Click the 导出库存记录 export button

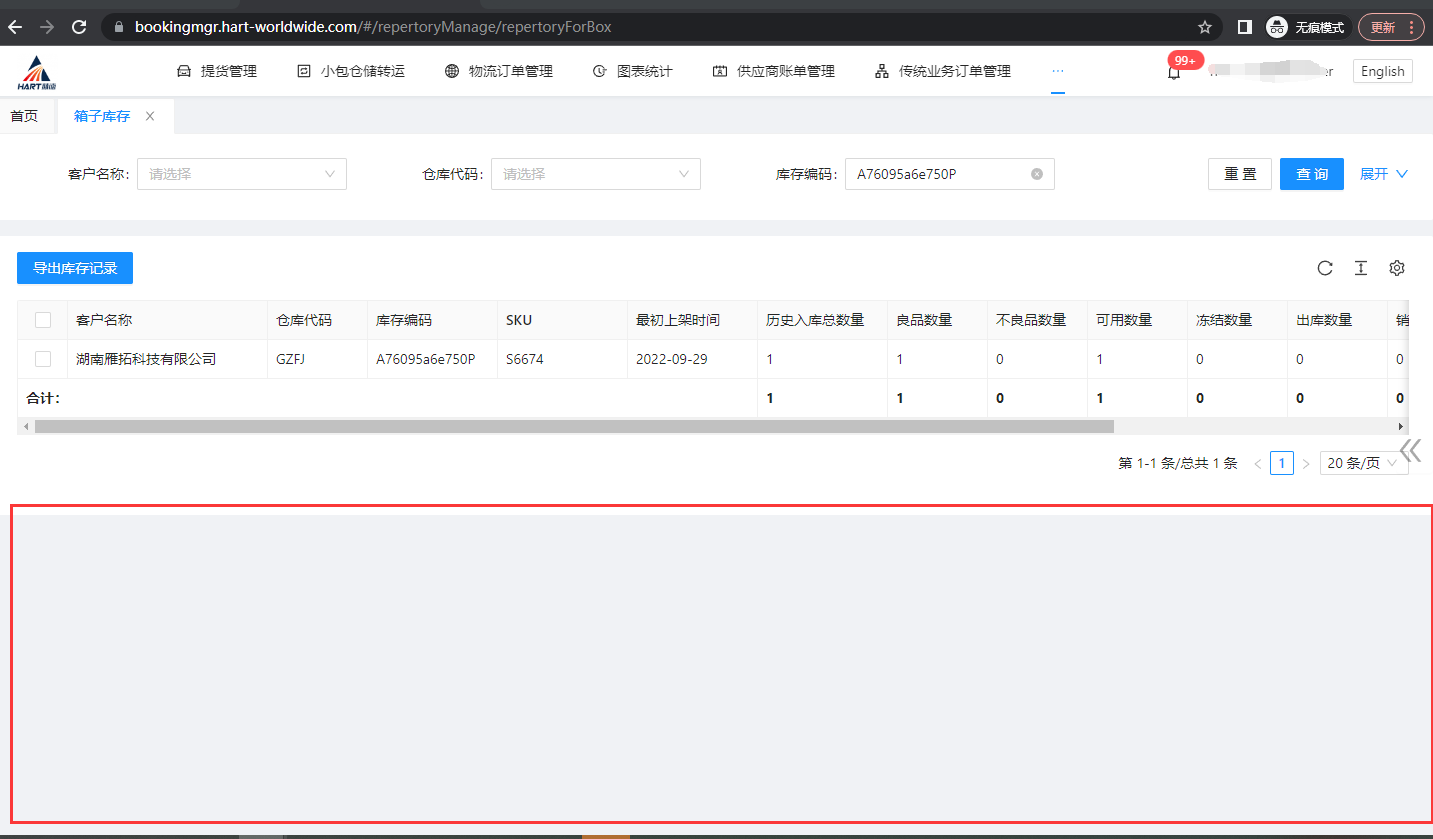click(75, 268)
